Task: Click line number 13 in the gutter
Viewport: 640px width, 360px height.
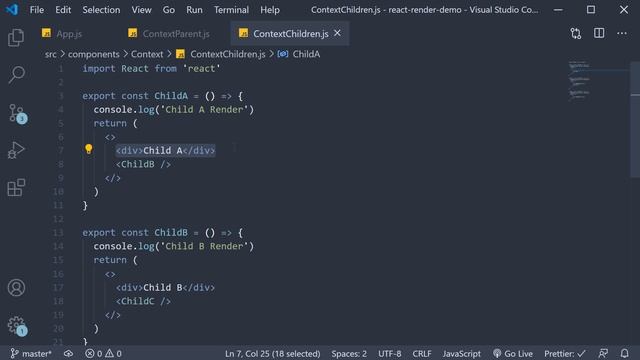Action: (58, 233)
